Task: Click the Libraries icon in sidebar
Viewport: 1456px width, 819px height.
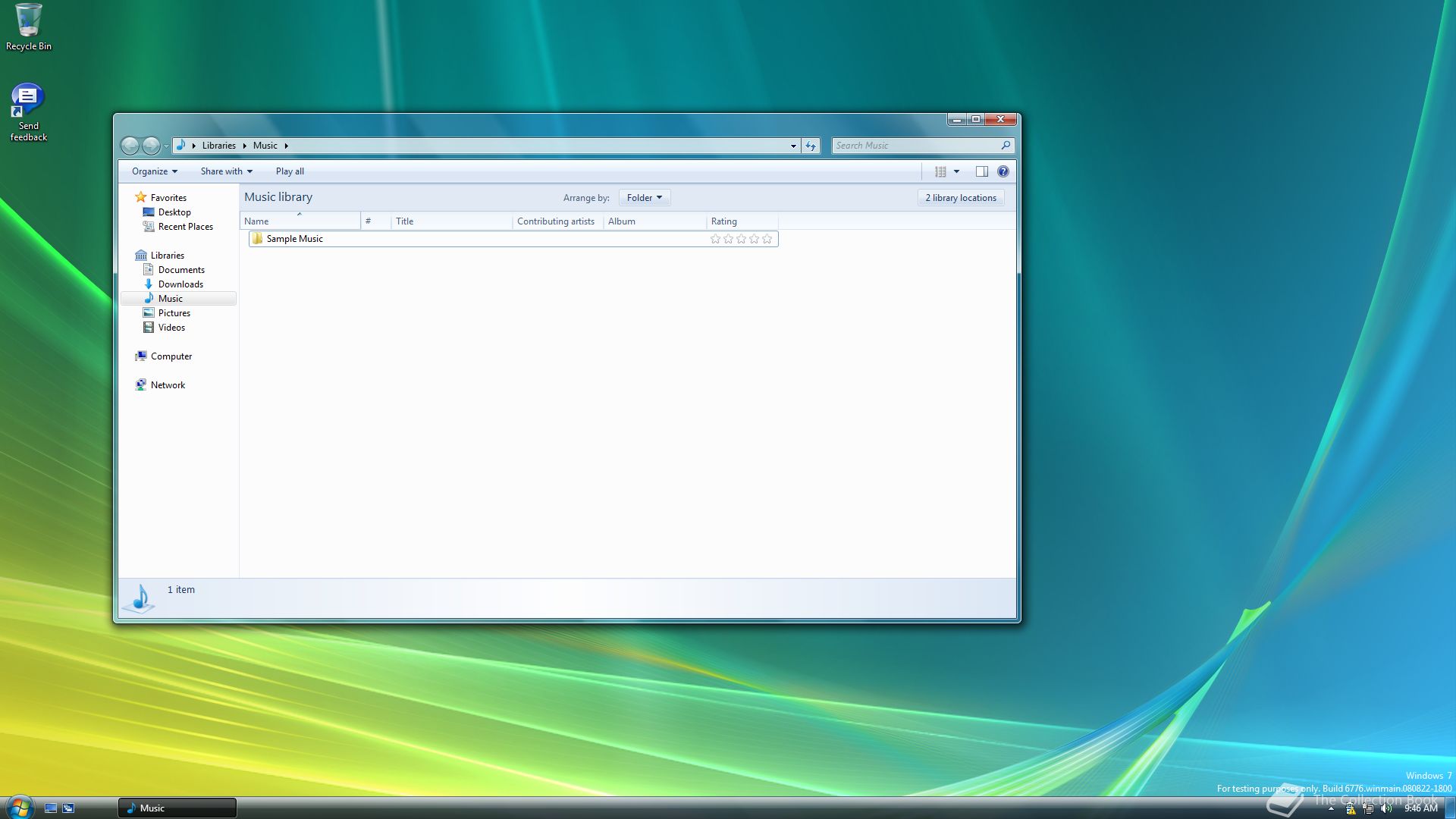Action: [x=140, y=256]
